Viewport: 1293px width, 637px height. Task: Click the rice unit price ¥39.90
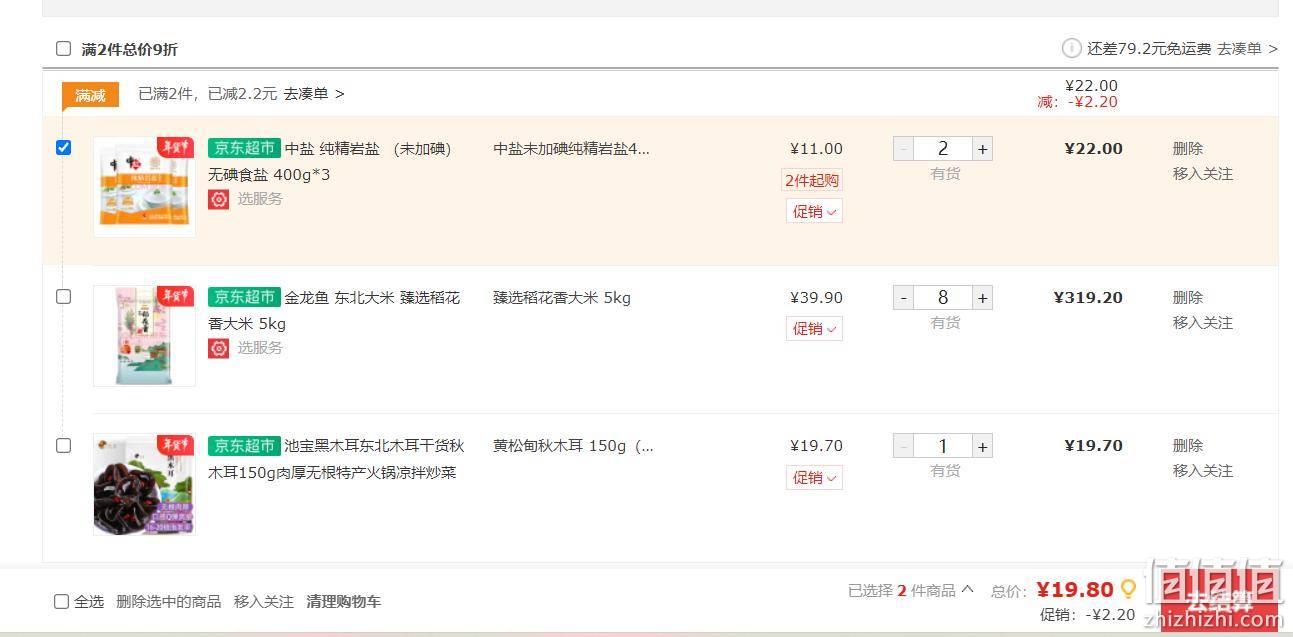pos(816,298)
